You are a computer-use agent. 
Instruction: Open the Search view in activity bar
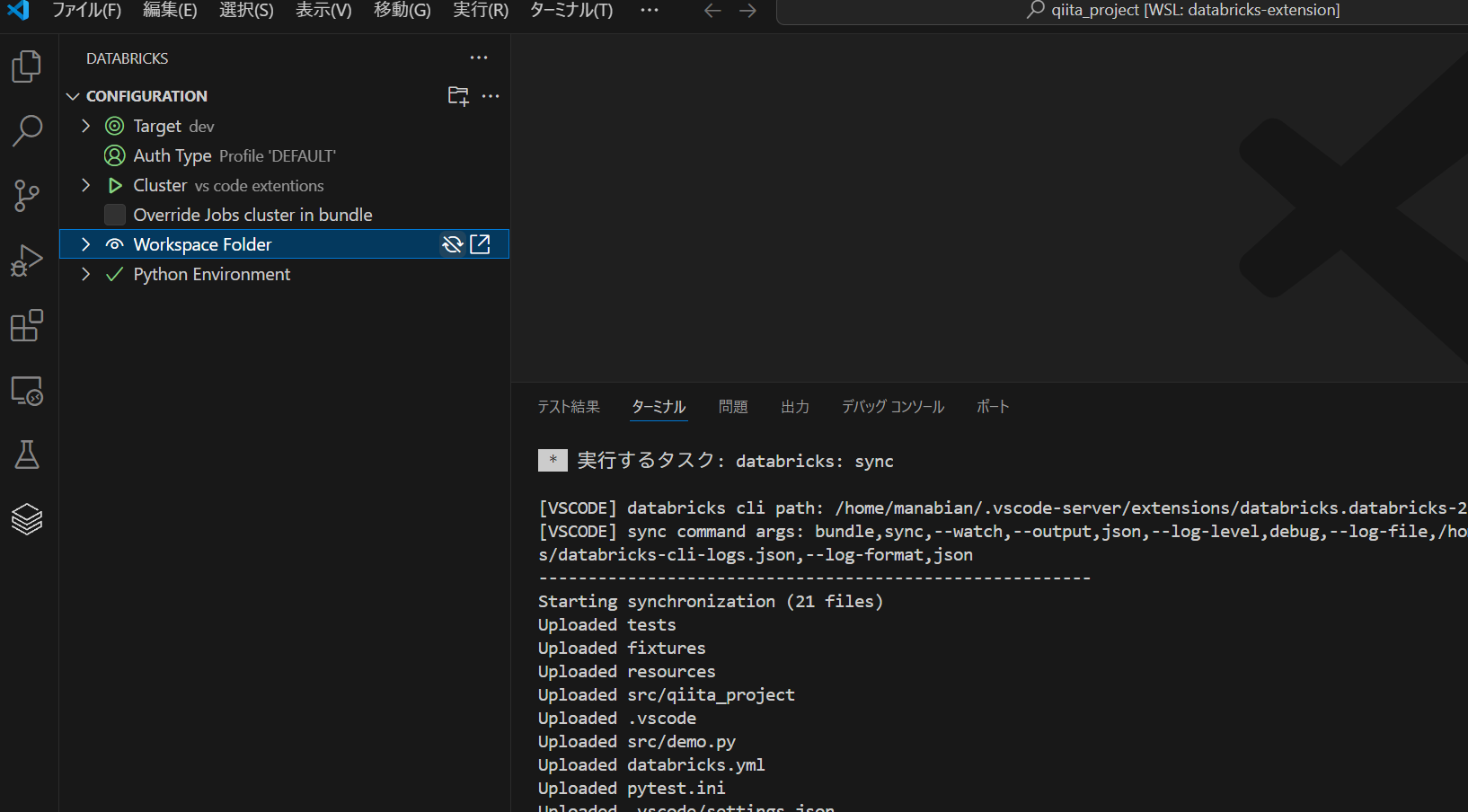(x=27, y=131)
